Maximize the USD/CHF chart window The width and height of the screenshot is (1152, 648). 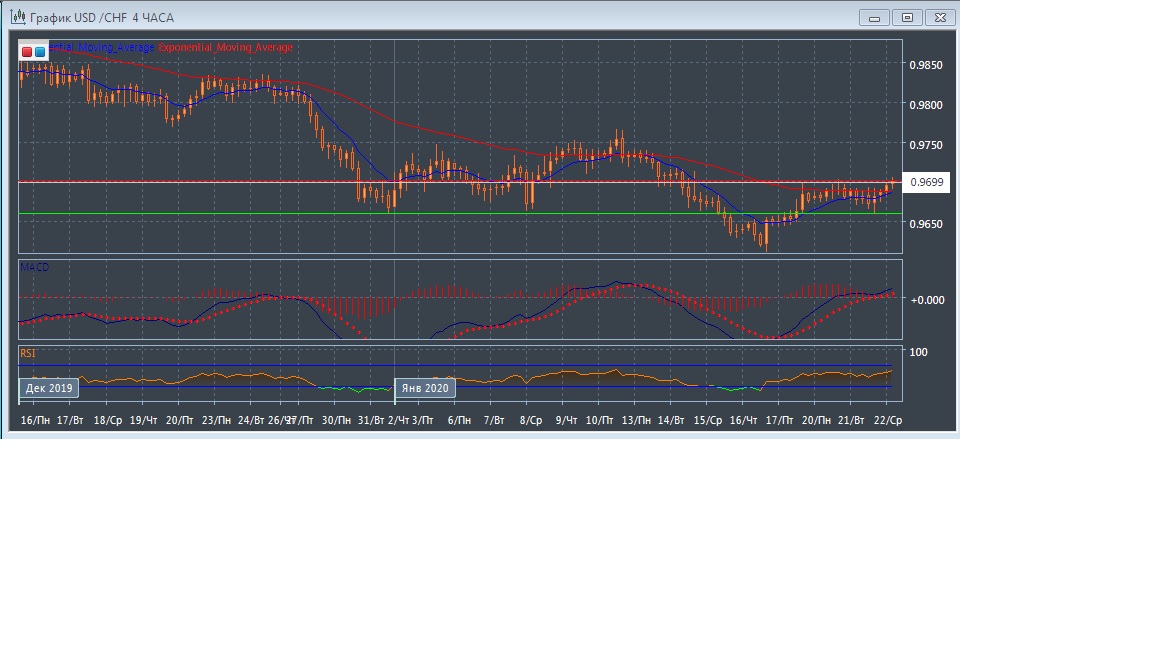click(x=908, y=18)
